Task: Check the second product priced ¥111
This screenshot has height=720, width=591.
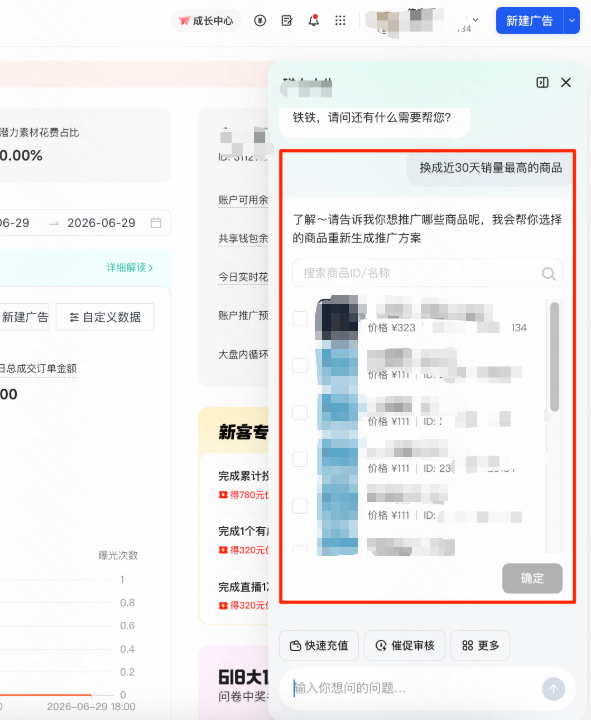Action: click(300, 366)
